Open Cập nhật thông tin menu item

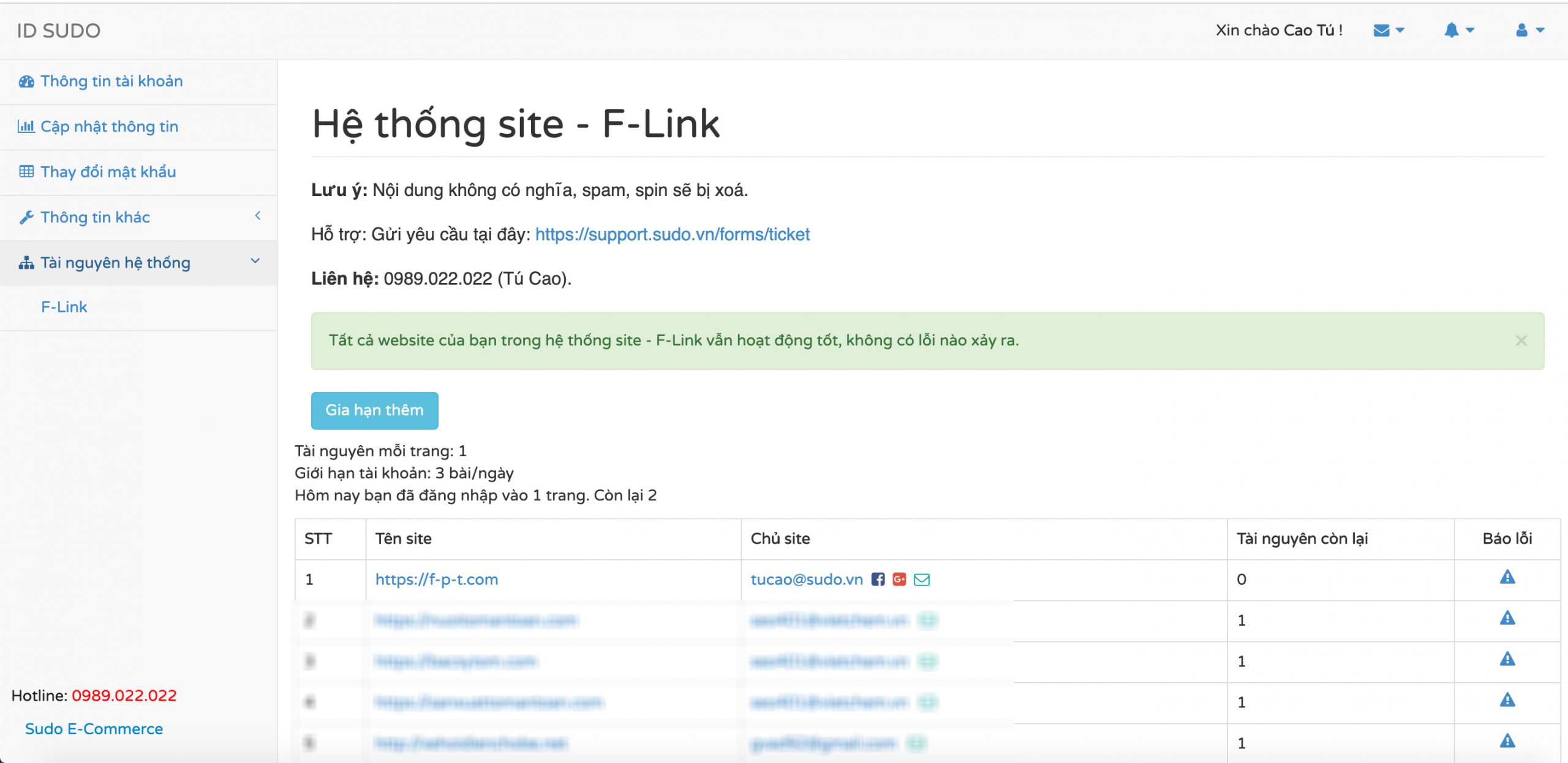click(x=109, y=127)
